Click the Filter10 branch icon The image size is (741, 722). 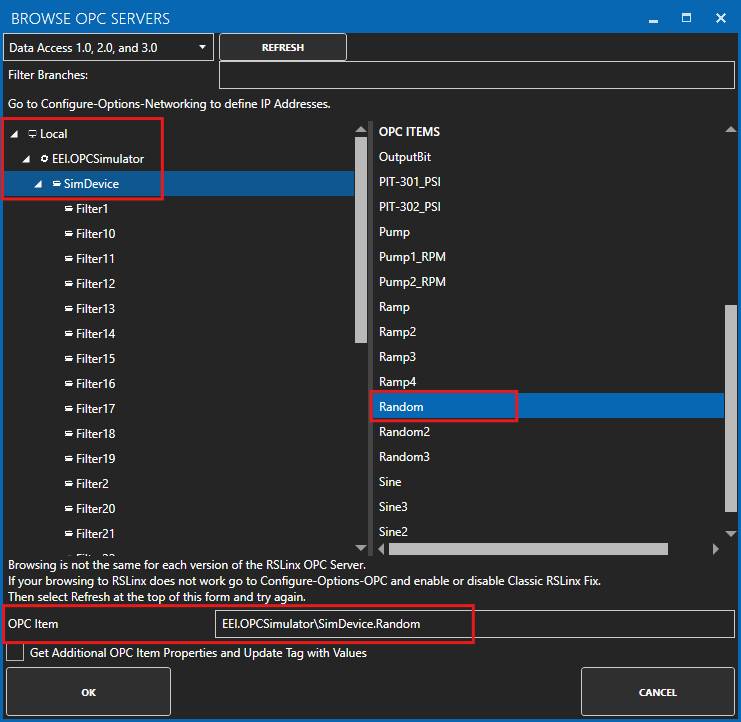[x=69, y=233]
